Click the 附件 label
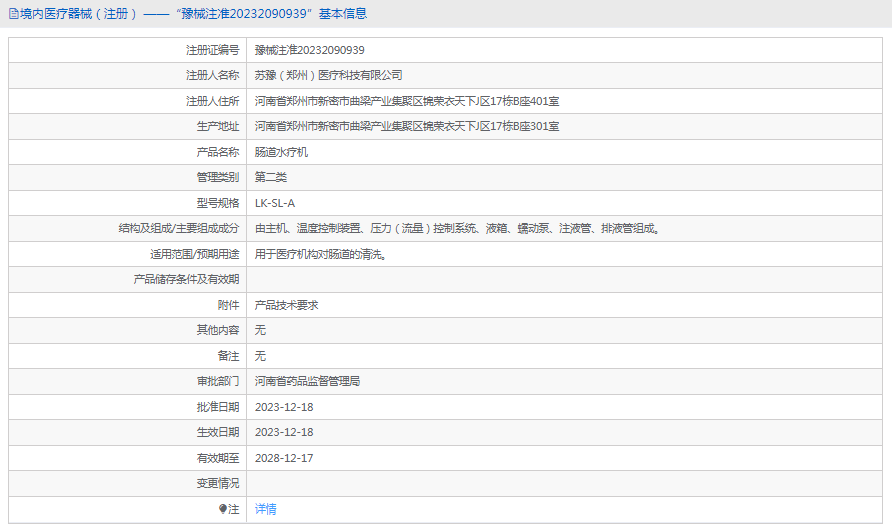Viewport: 892px width, 532px height. [229, 305]
